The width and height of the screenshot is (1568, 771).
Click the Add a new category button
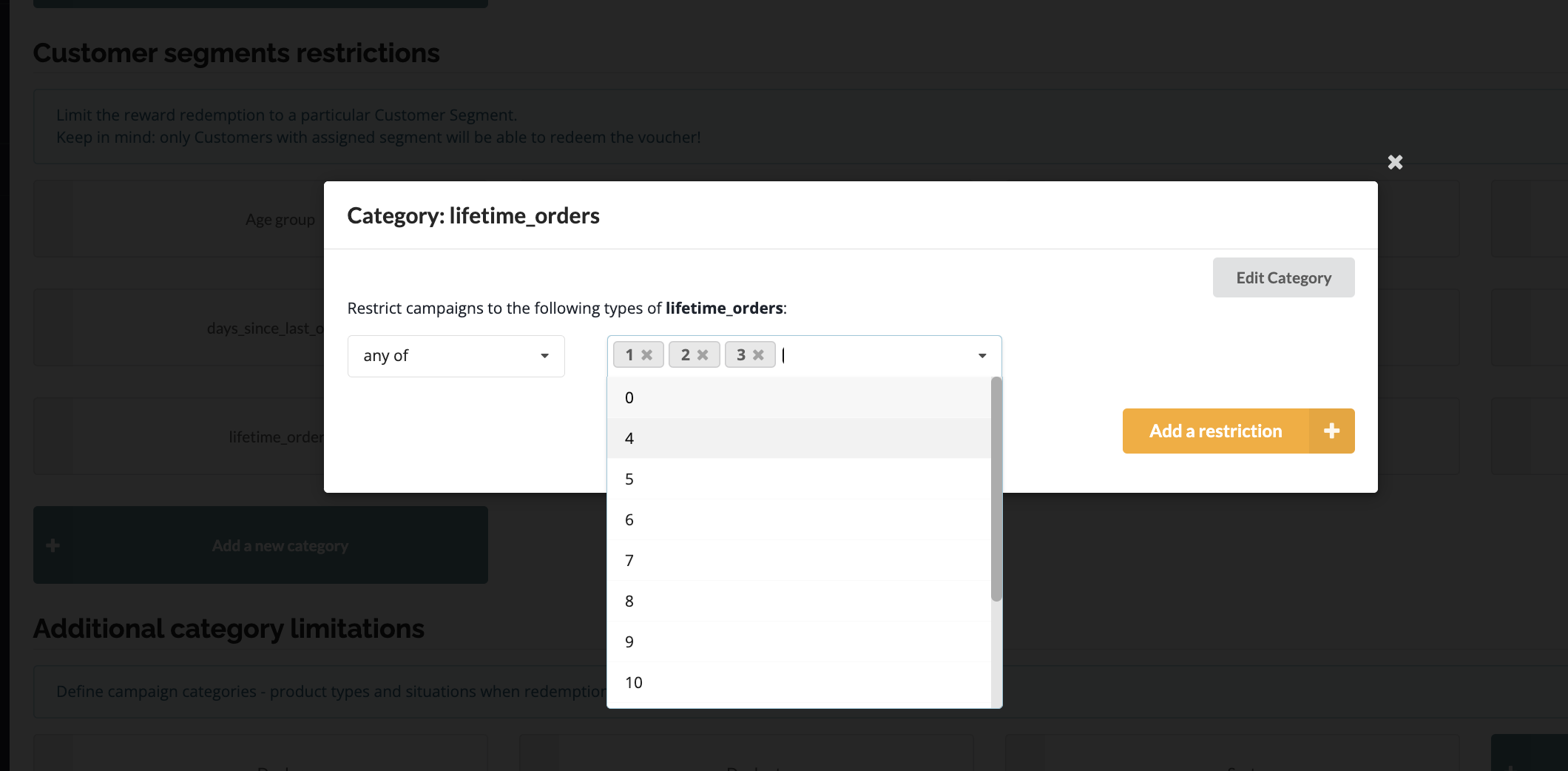click(x=260, y=545)
